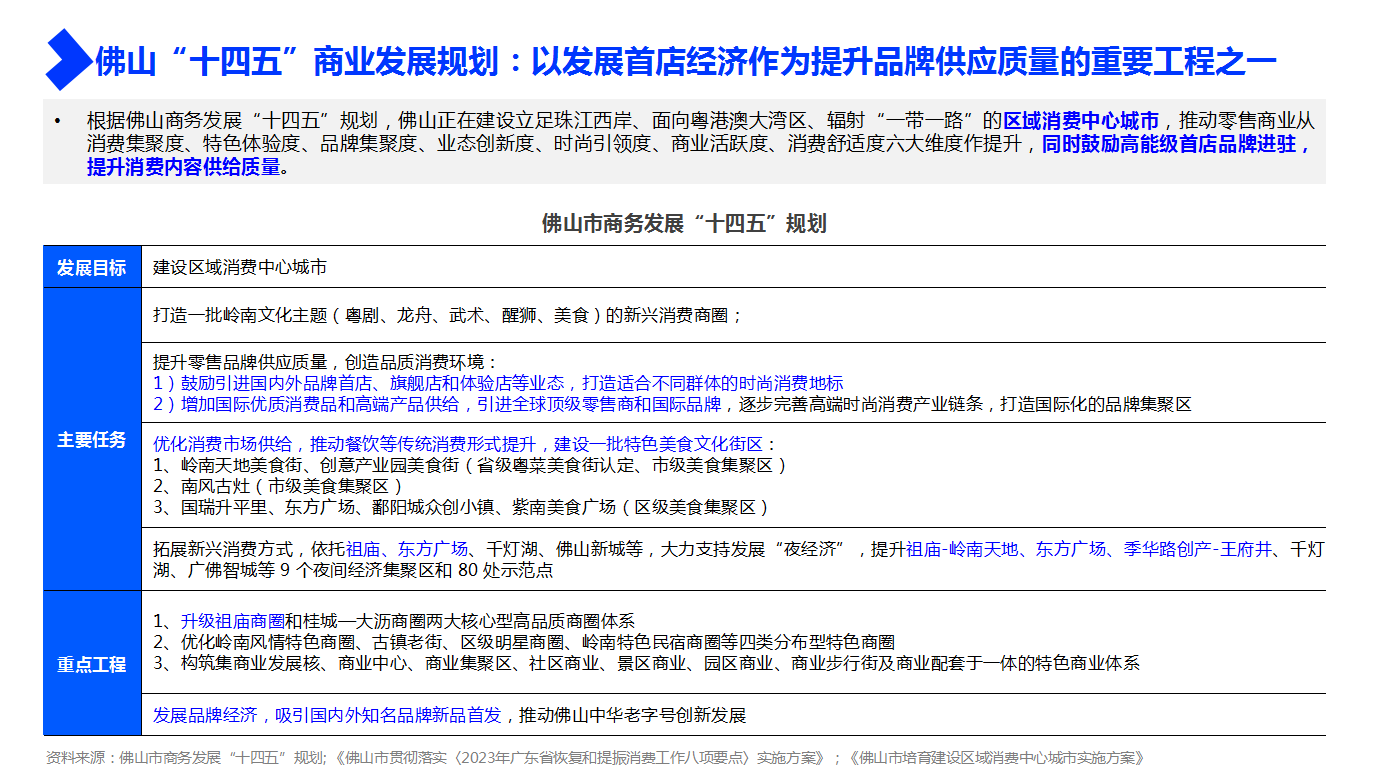Viewport: 1375px width, 768px height.
Task: Click the text 推动佛山中华老字号创新发展
Action: [632, 715]
